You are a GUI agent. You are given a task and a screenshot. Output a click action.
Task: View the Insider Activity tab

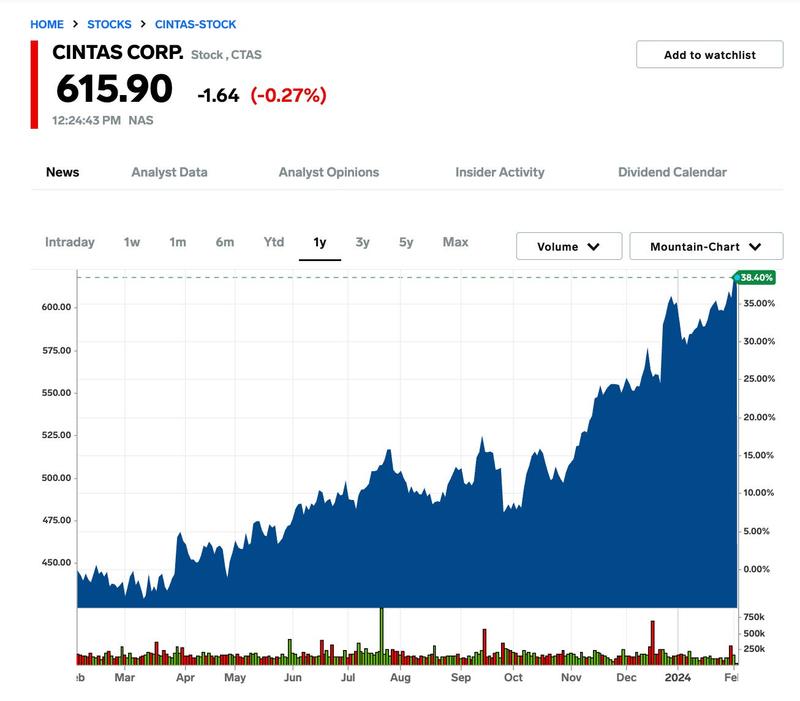click(x=499, y=172)
